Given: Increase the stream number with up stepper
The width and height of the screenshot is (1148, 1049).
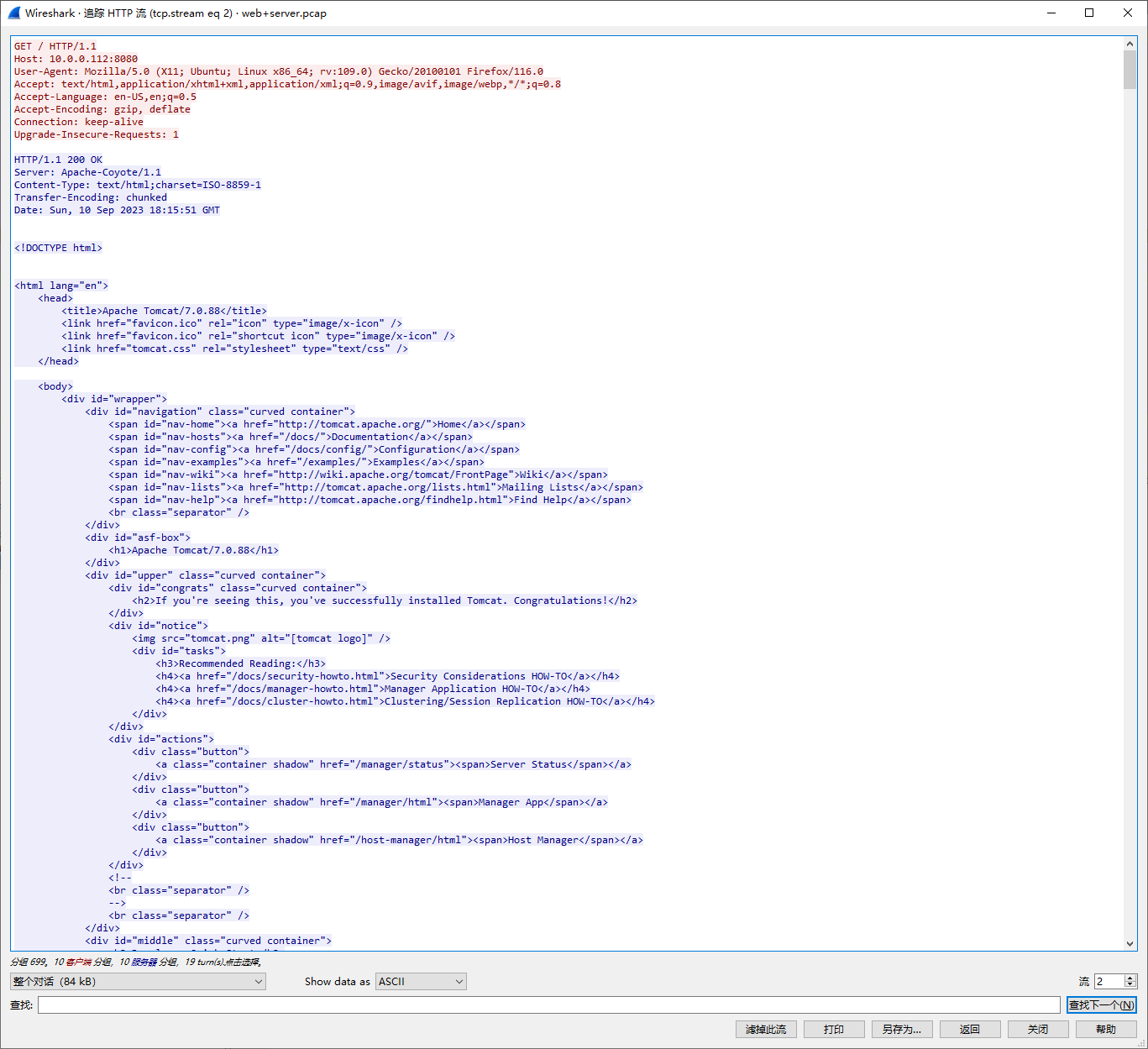Looking at the screenshot, I should coord(1130,978).
